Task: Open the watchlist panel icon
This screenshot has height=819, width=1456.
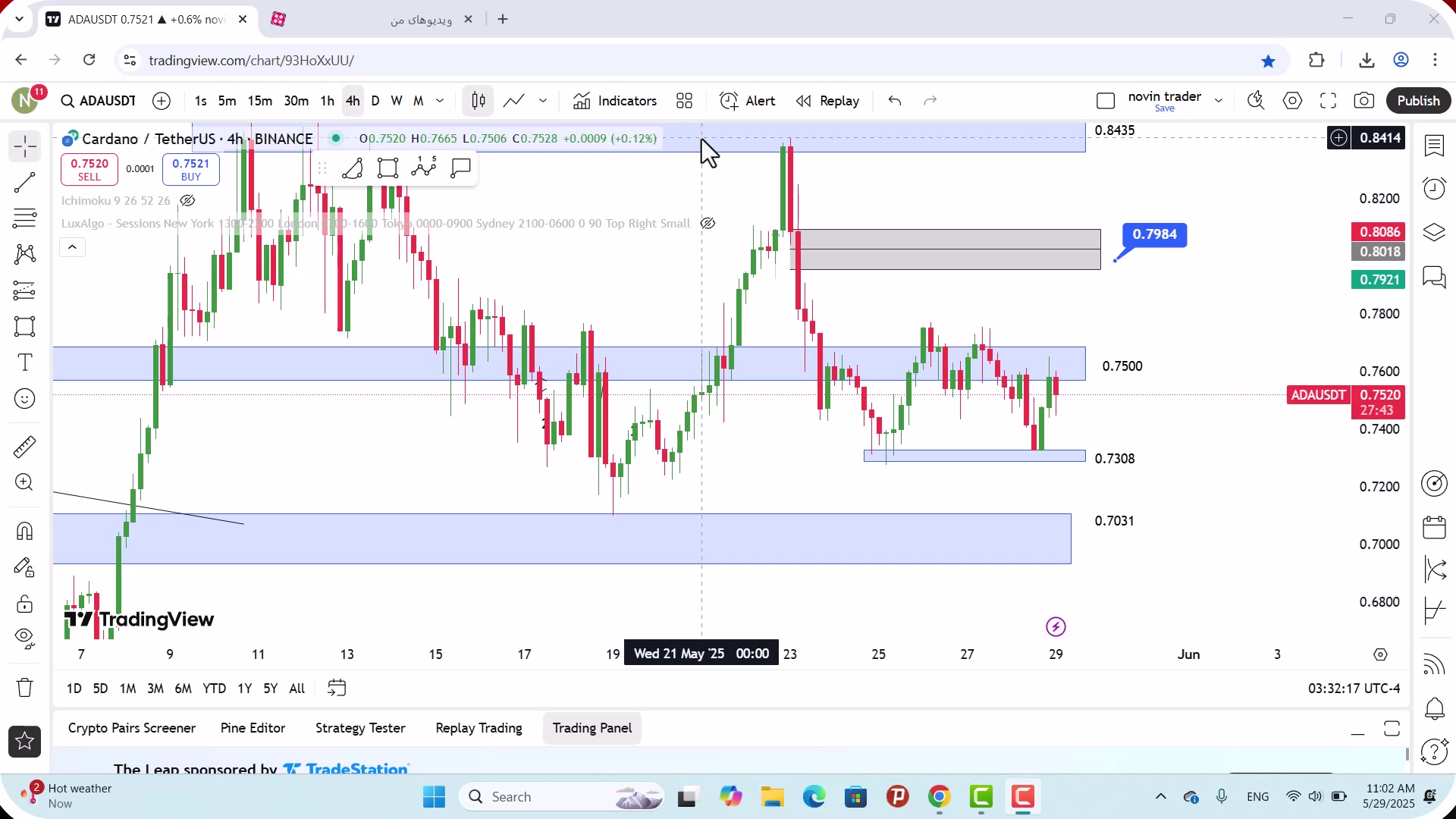Action: click(x=1434, y=146)
